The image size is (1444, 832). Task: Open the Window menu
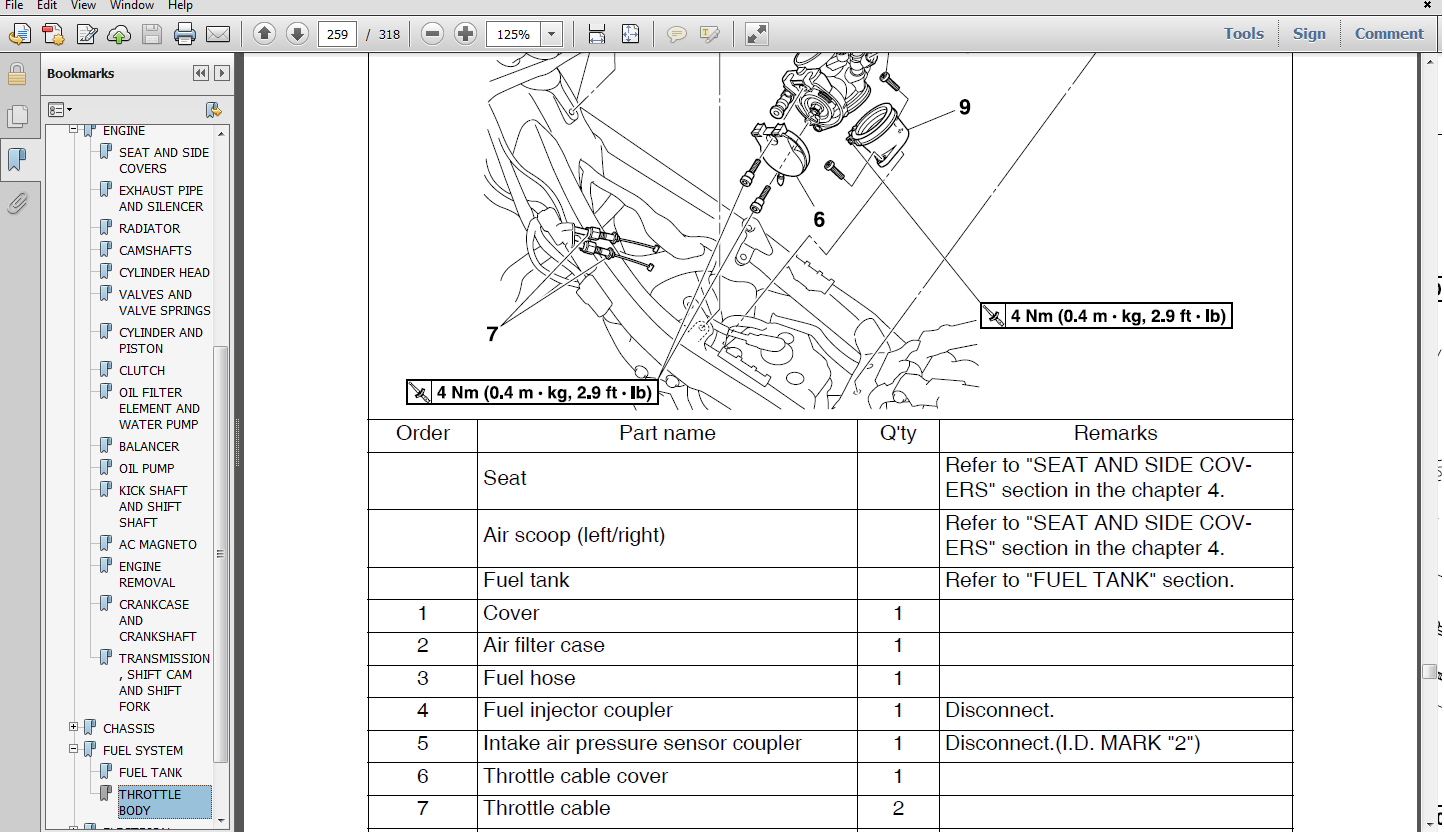coord(130,6)
